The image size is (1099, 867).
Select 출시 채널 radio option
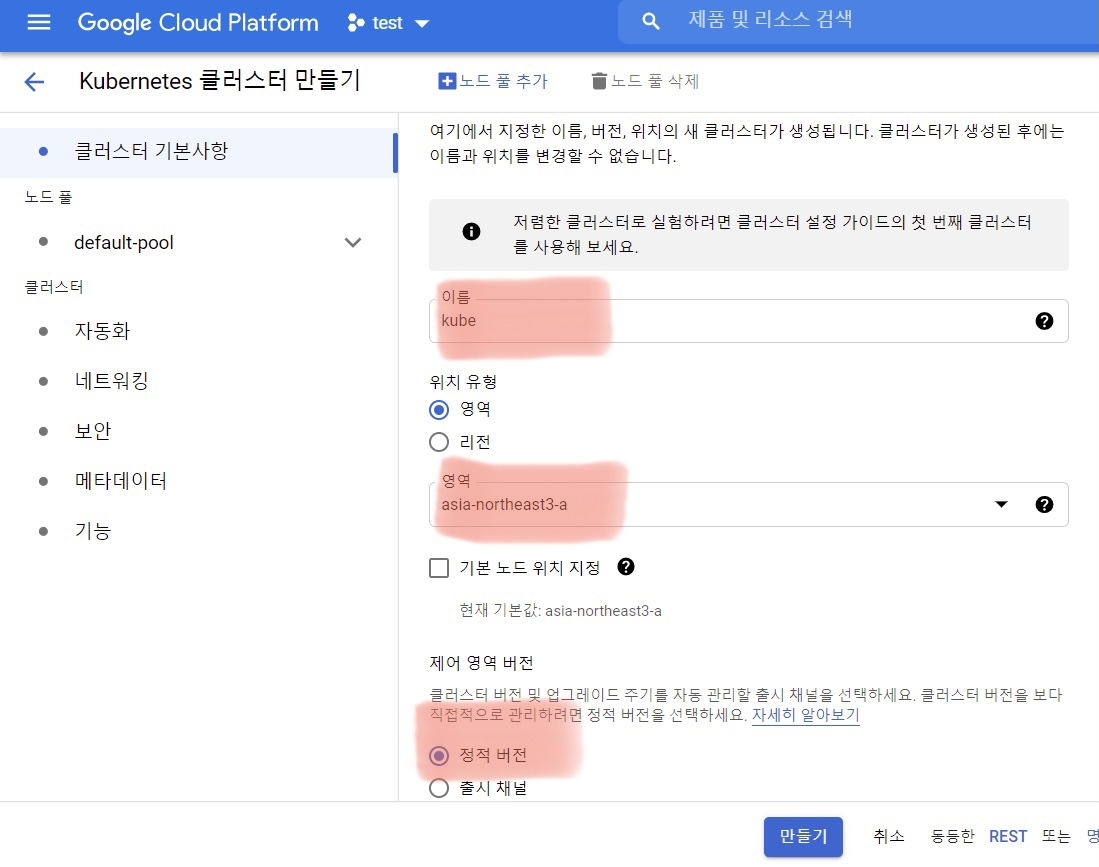(439, 788)
